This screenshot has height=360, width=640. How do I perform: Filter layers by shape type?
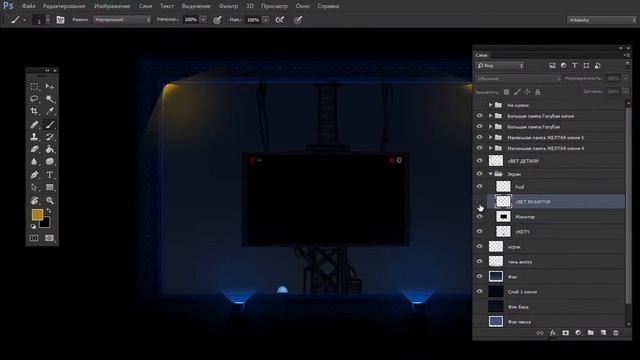point(586,66)
